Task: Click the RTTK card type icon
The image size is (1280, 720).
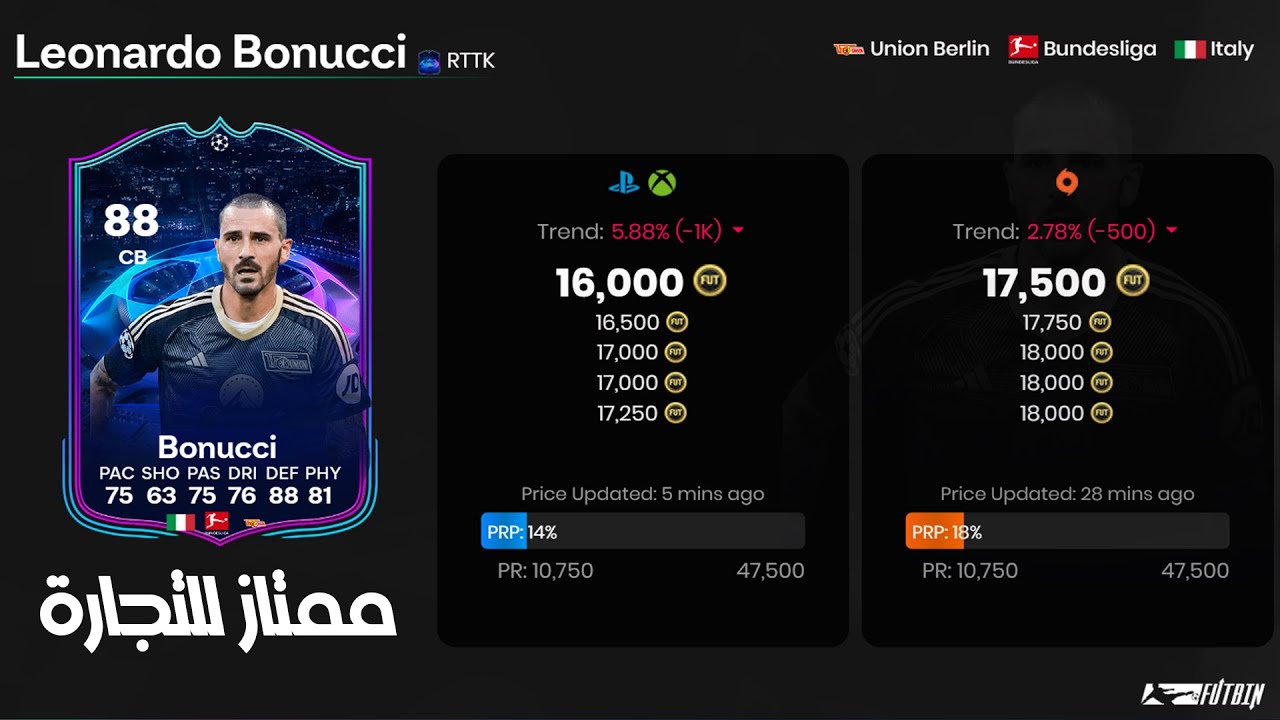Action: pyautogui.click(x=429, y=61)
